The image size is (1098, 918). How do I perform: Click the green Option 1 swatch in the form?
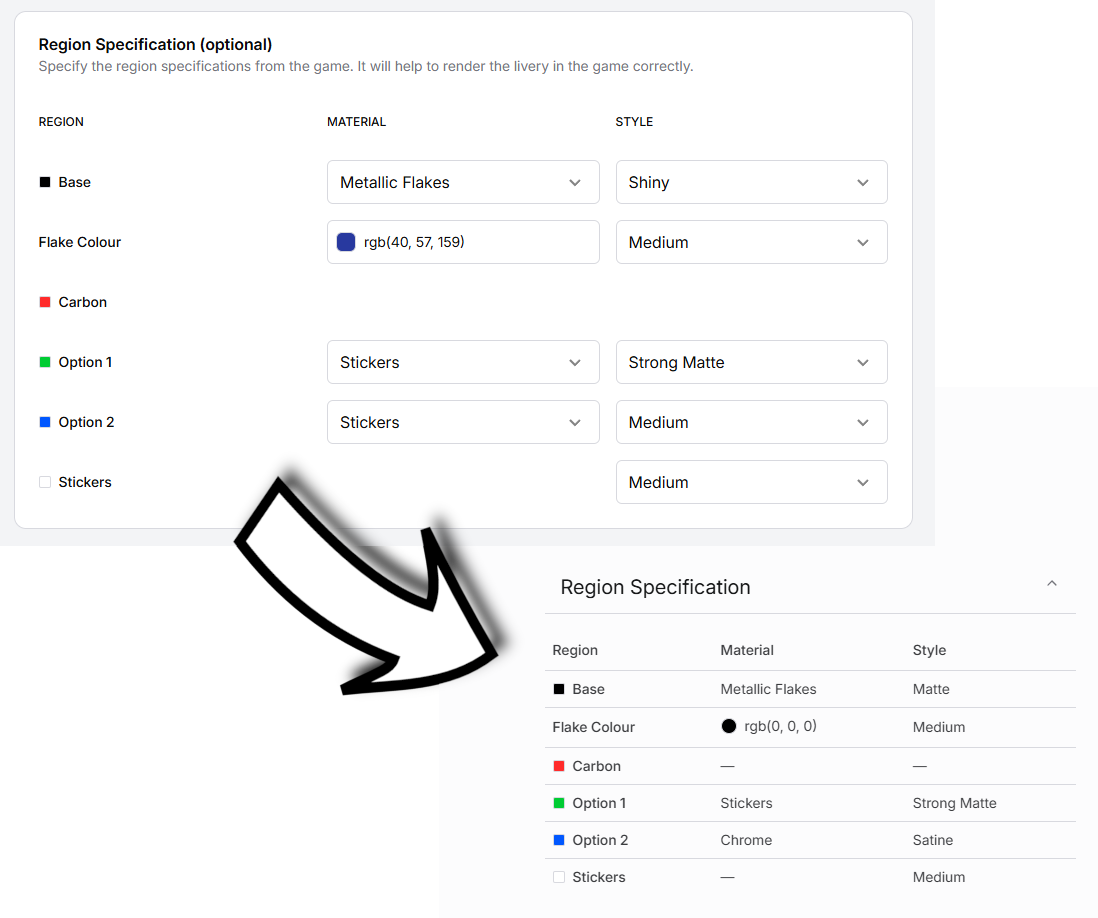(x=45, y=362)
